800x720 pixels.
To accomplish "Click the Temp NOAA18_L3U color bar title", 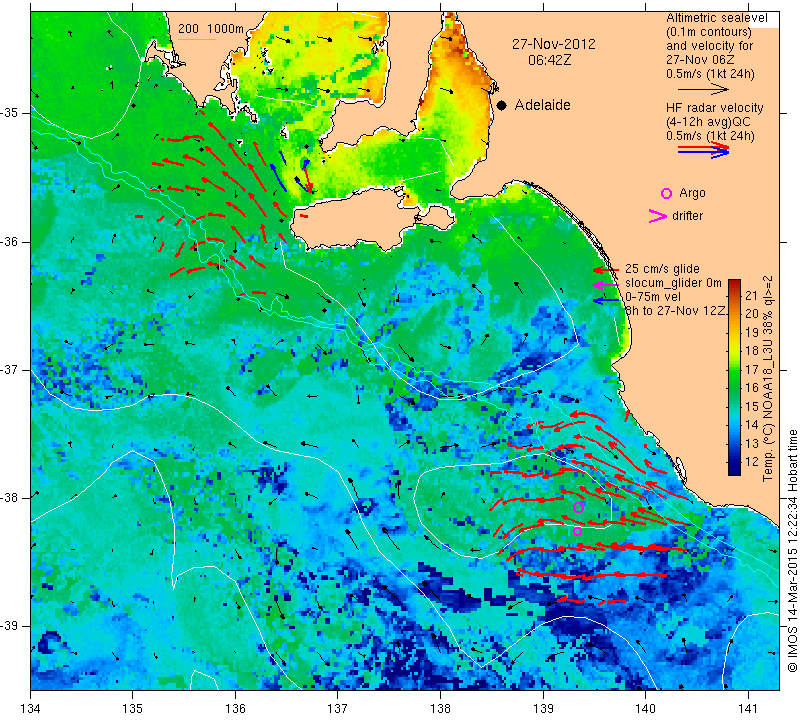I will pos(768,378).
